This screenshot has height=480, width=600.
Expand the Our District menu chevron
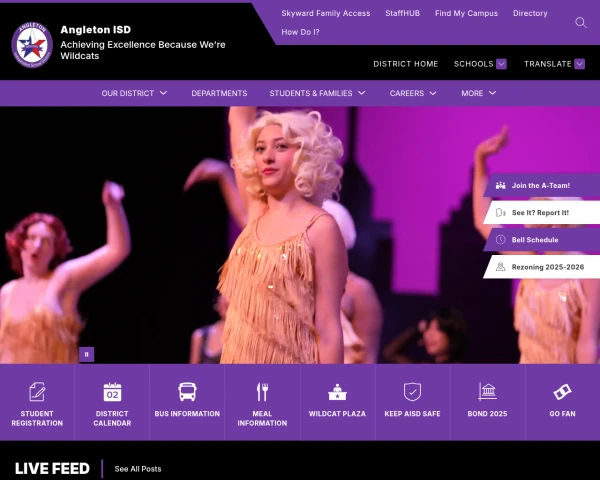click(163, 93)
